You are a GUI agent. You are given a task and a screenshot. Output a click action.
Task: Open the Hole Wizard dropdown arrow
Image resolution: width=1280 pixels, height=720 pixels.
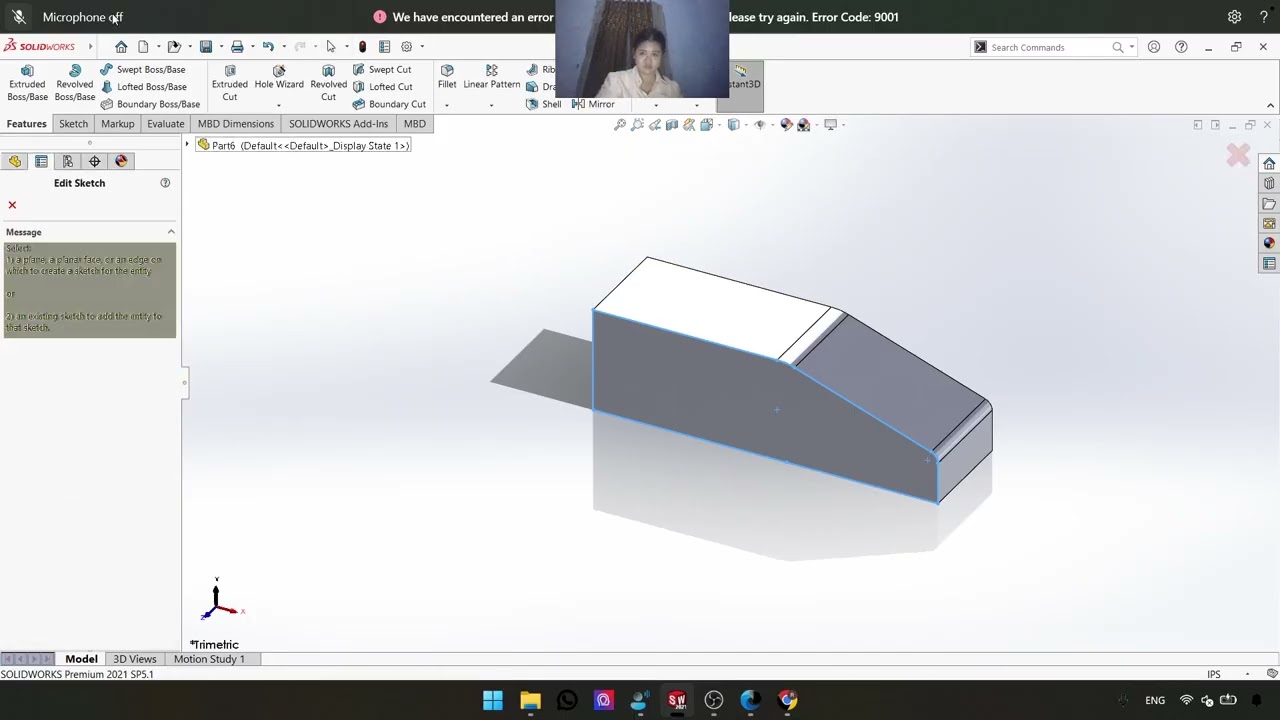tap(279, 105)
